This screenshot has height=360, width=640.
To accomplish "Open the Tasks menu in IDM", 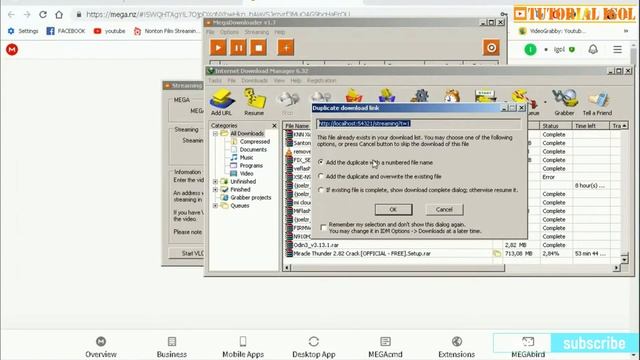I will pos(215,80).
